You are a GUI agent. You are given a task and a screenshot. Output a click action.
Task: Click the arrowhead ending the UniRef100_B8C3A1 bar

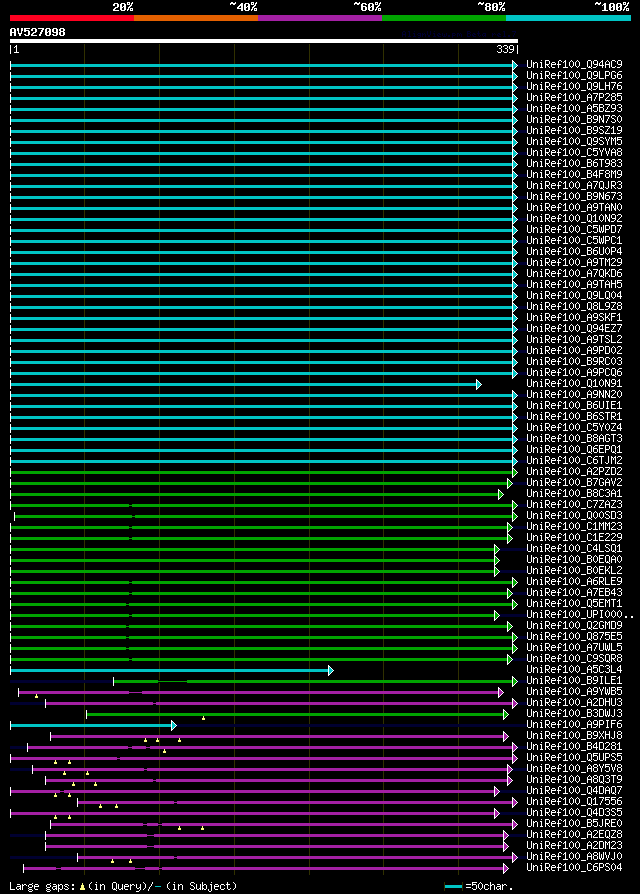[501, 494]
